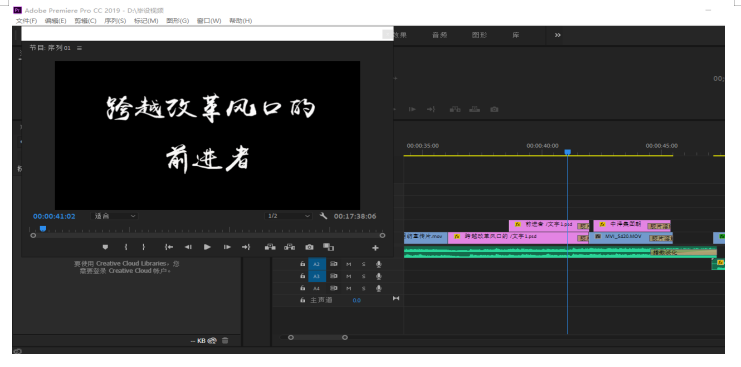This screenshot has width=741, height=367.
Task: Click the Creative Cloud sync icon beside KB
Action: tap(212, 340)
